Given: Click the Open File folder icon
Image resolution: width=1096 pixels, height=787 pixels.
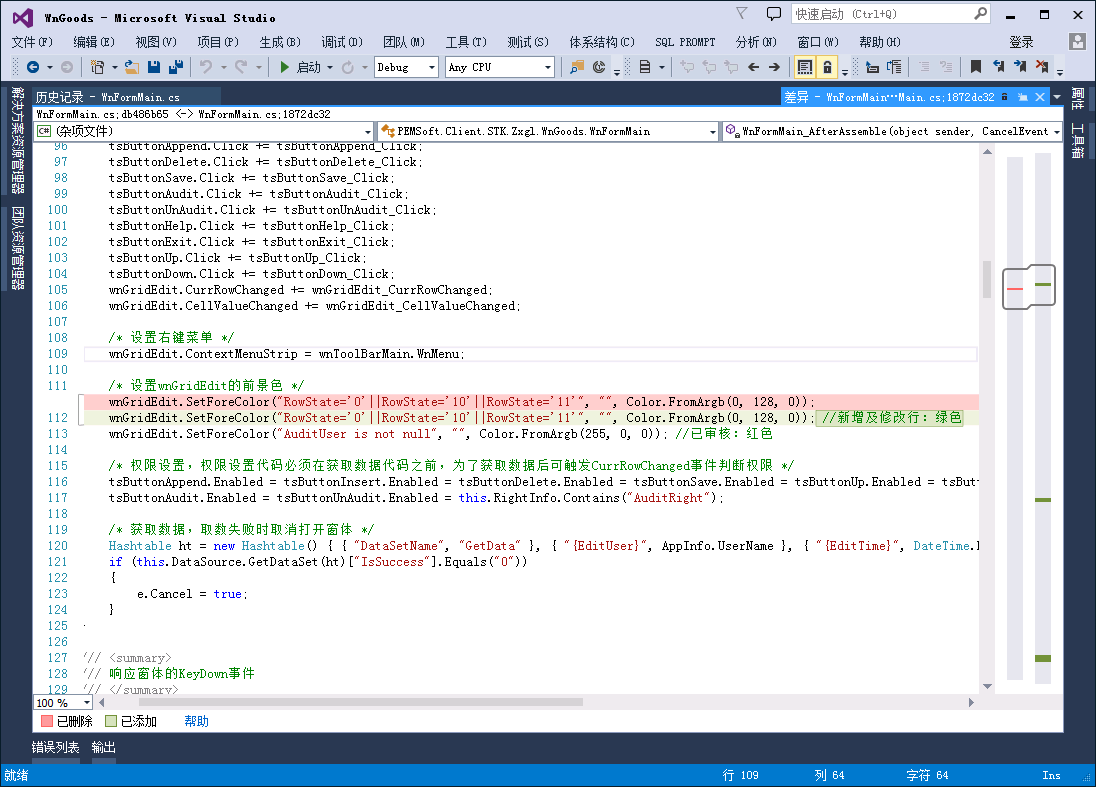Looking at the screenshot, I should (131, 67).
